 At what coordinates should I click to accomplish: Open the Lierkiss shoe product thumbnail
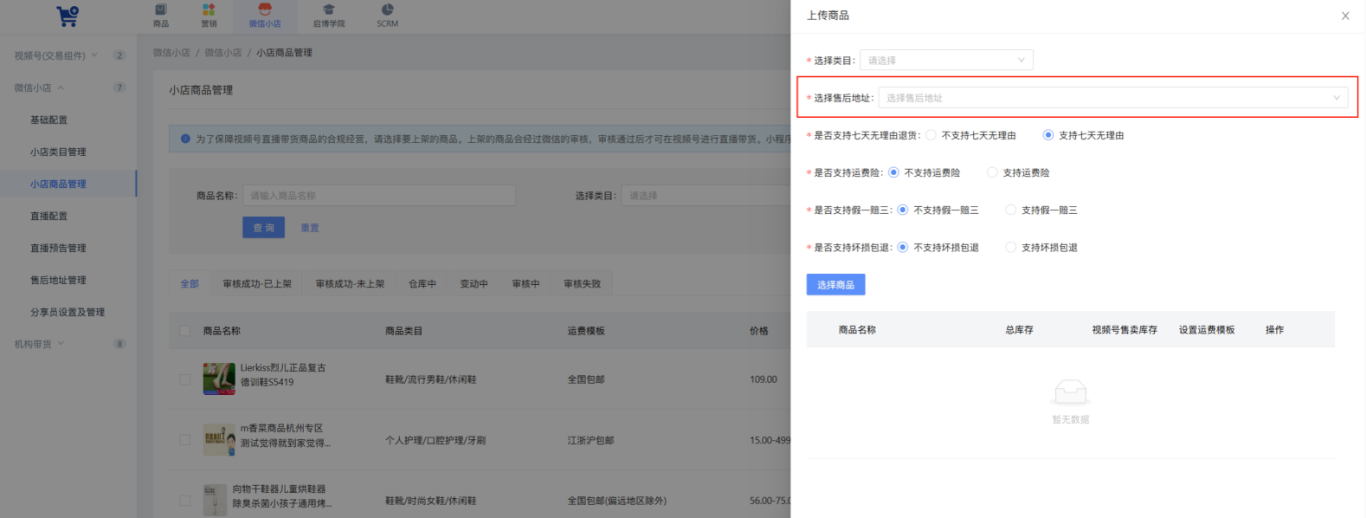219,378
